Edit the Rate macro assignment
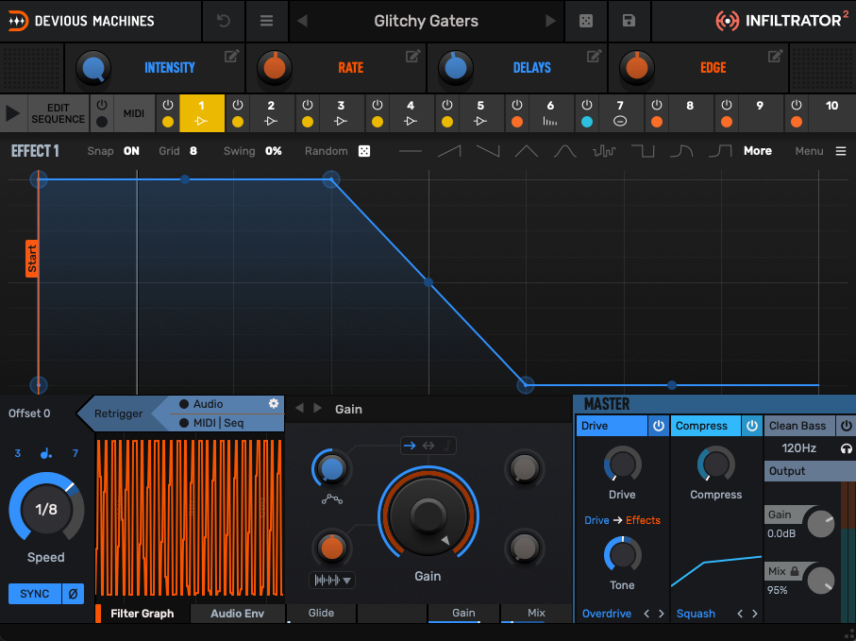856x641 pixels. [x=413, y=56]
